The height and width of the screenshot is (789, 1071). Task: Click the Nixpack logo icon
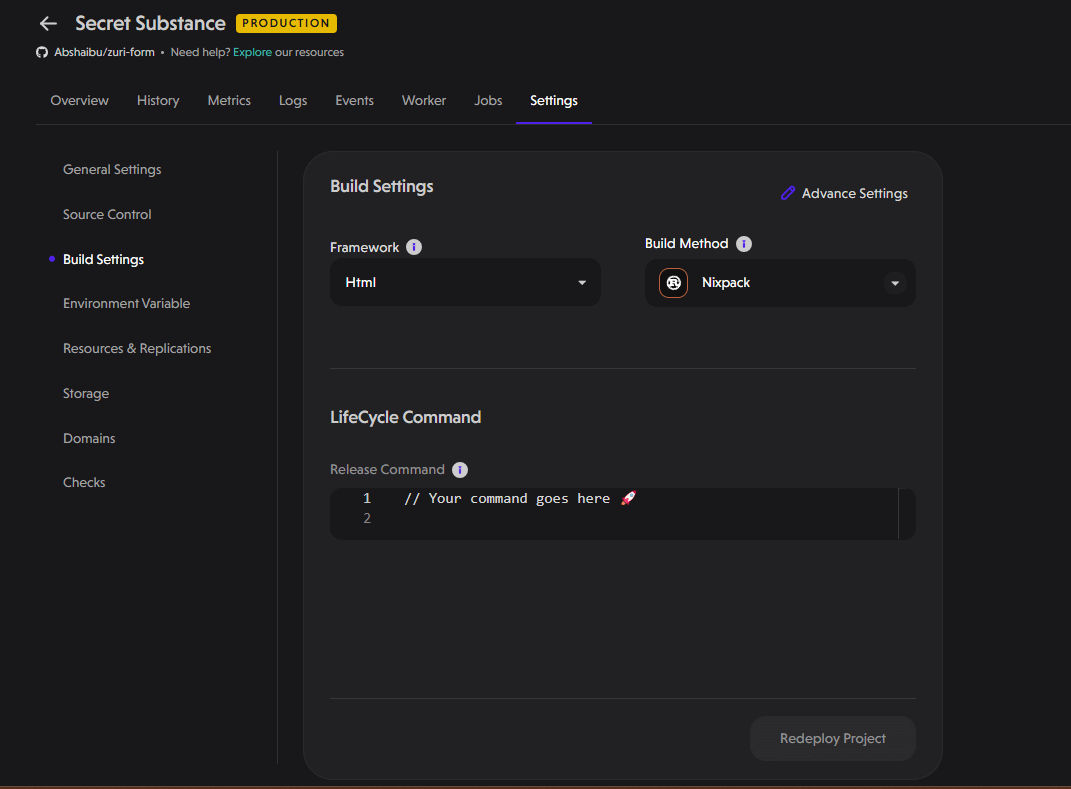tap(673, 283)
